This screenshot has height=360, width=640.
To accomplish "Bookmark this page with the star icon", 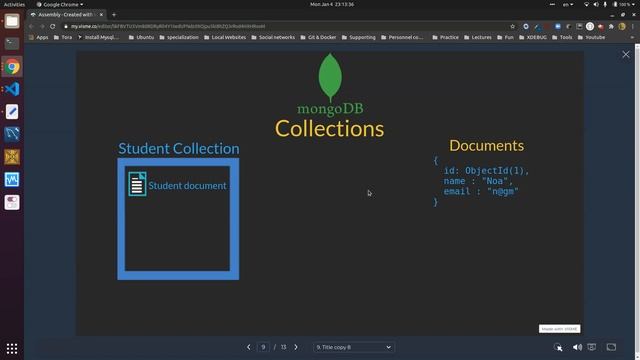I will coord(513,26).
